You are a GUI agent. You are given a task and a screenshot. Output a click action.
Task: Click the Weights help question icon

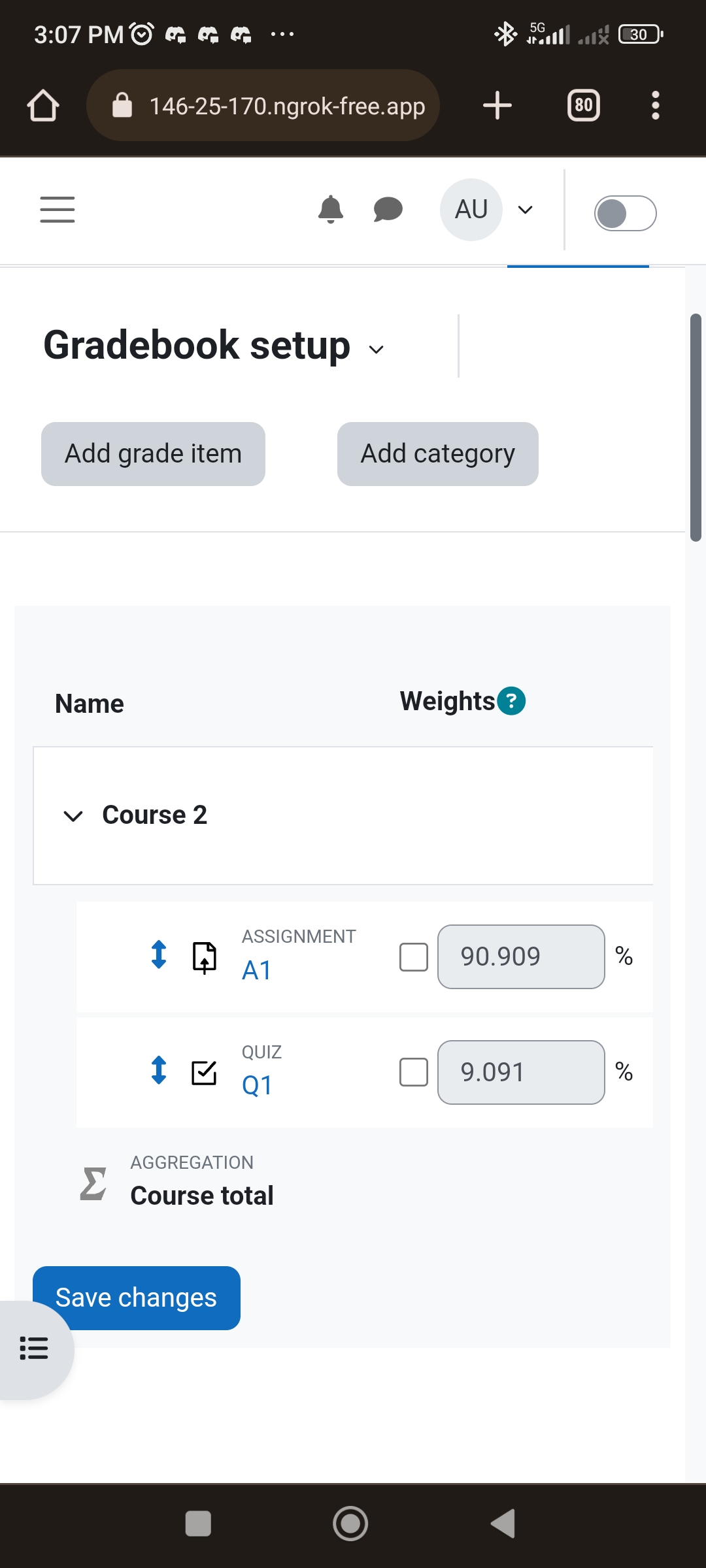(511, 701)
